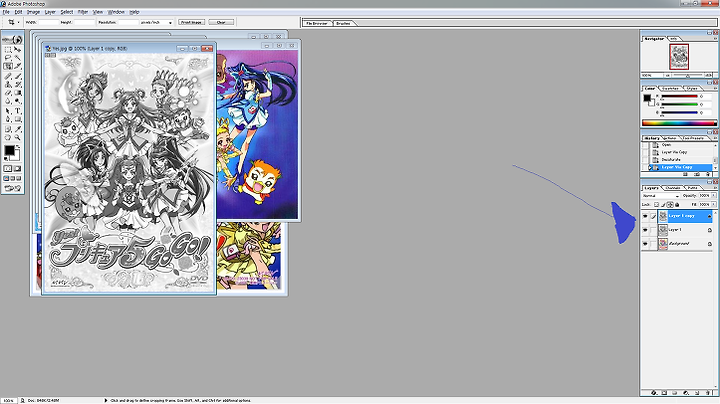Switch to Standard edit mode
The height and width of the screenshot is (404, 720).
[7, 168]
